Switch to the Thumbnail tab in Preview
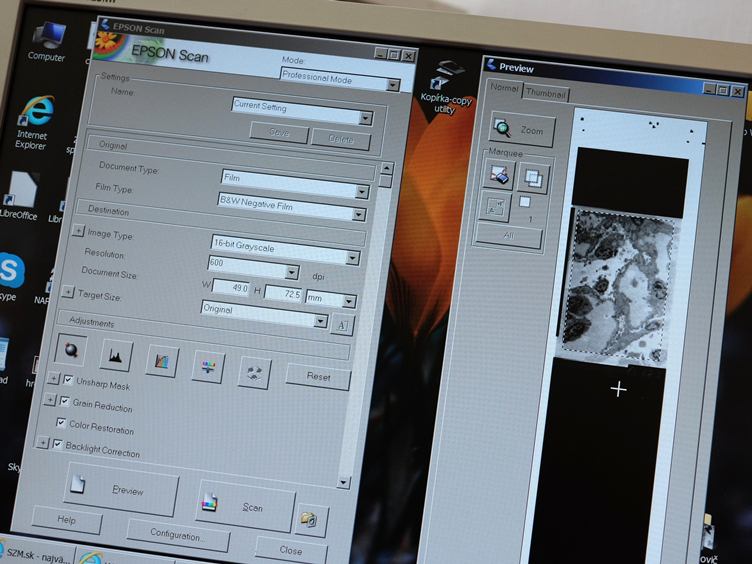752x564 pixels. [x=546, y=93]
